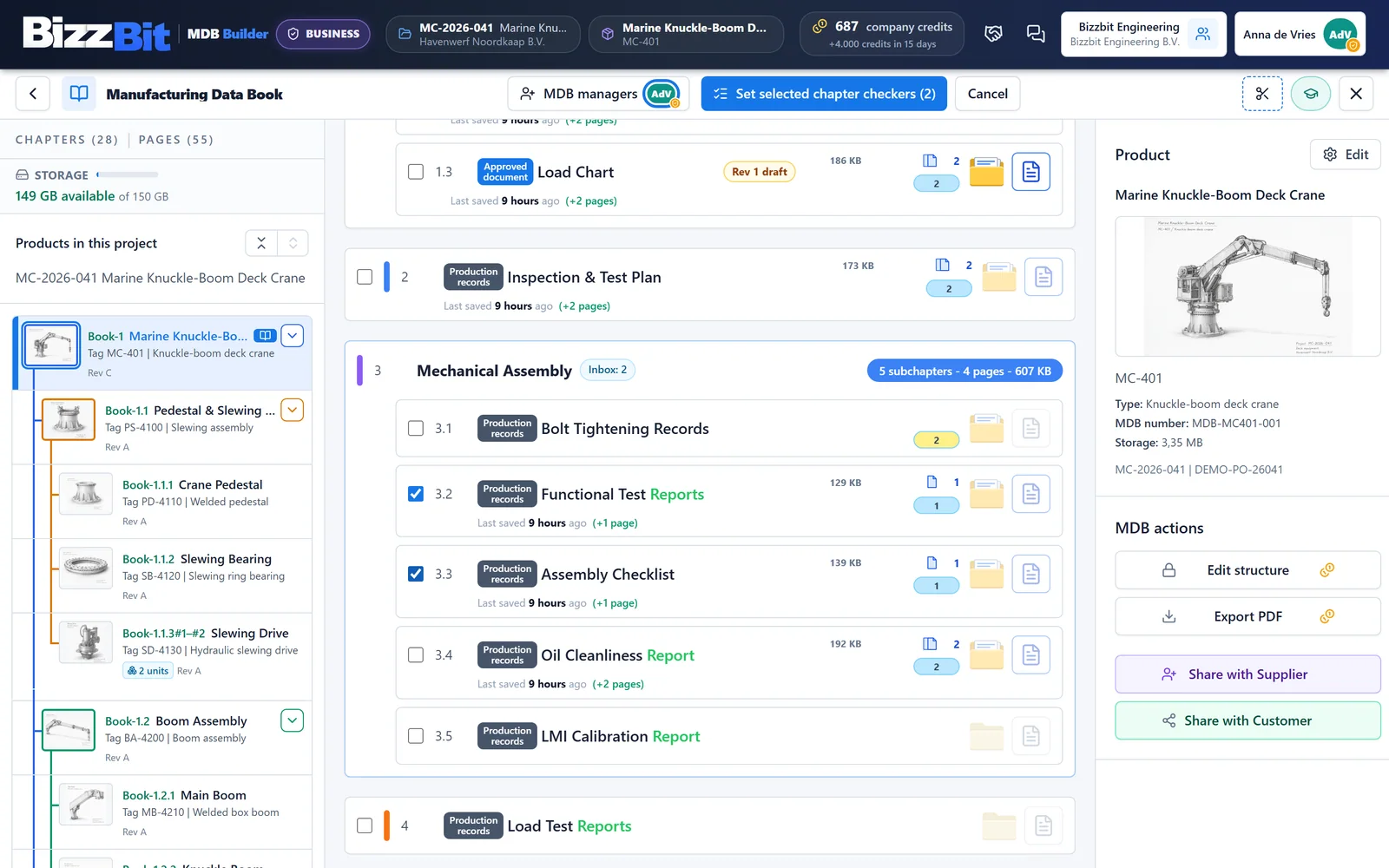This screenshot has height=868, width=1389.
Task: Collapse the Book-1.1 Pedestal & Slewing chevron
Action: 293,410
